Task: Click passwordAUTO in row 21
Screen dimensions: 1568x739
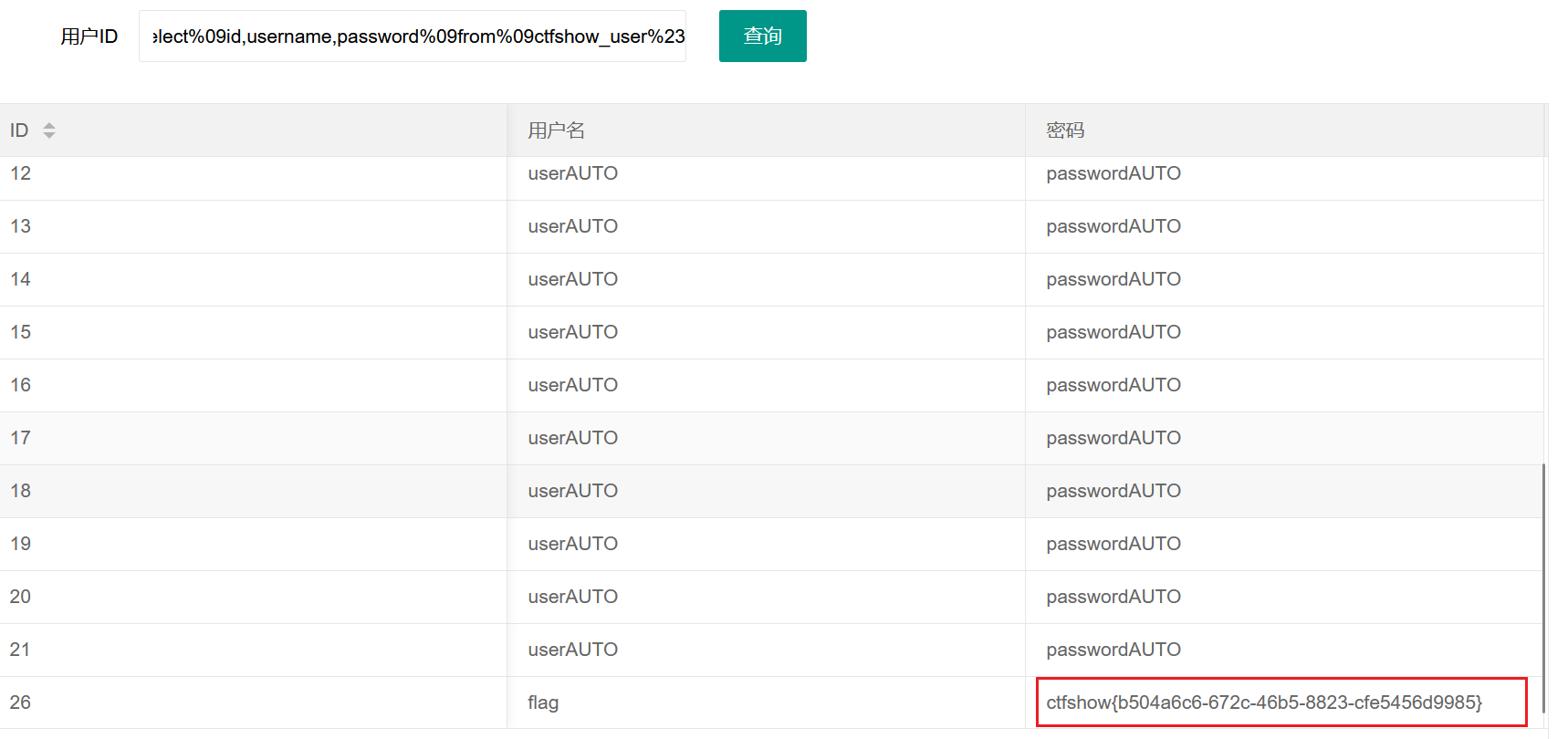Action: [x=1113, y=650]
